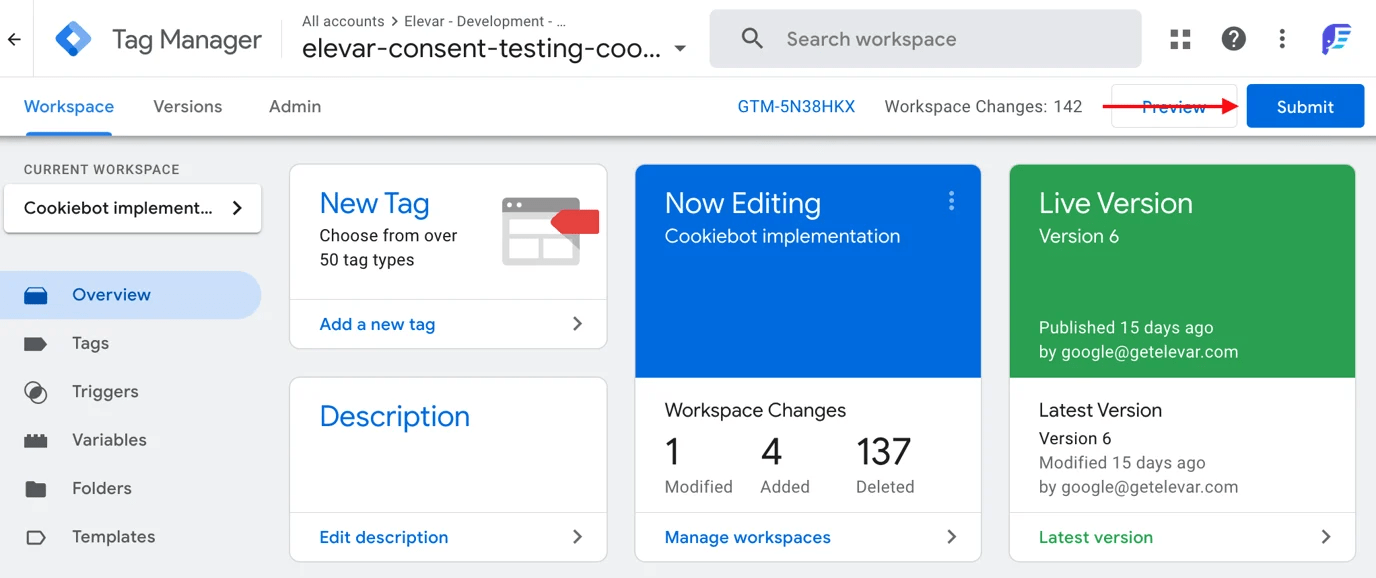This screenshot has height=578, width=1376.
Task: Click your profile avatar
Action: 1337,38
